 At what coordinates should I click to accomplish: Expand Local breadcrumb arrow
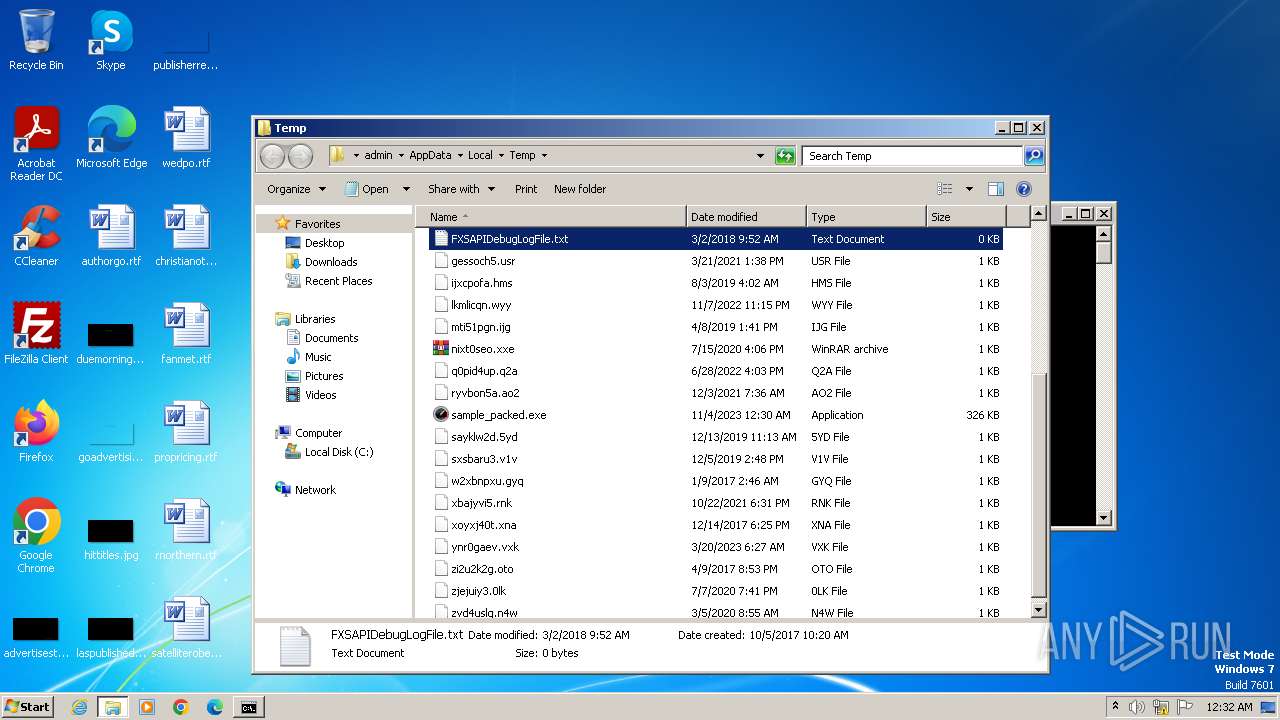pos(501,156)
